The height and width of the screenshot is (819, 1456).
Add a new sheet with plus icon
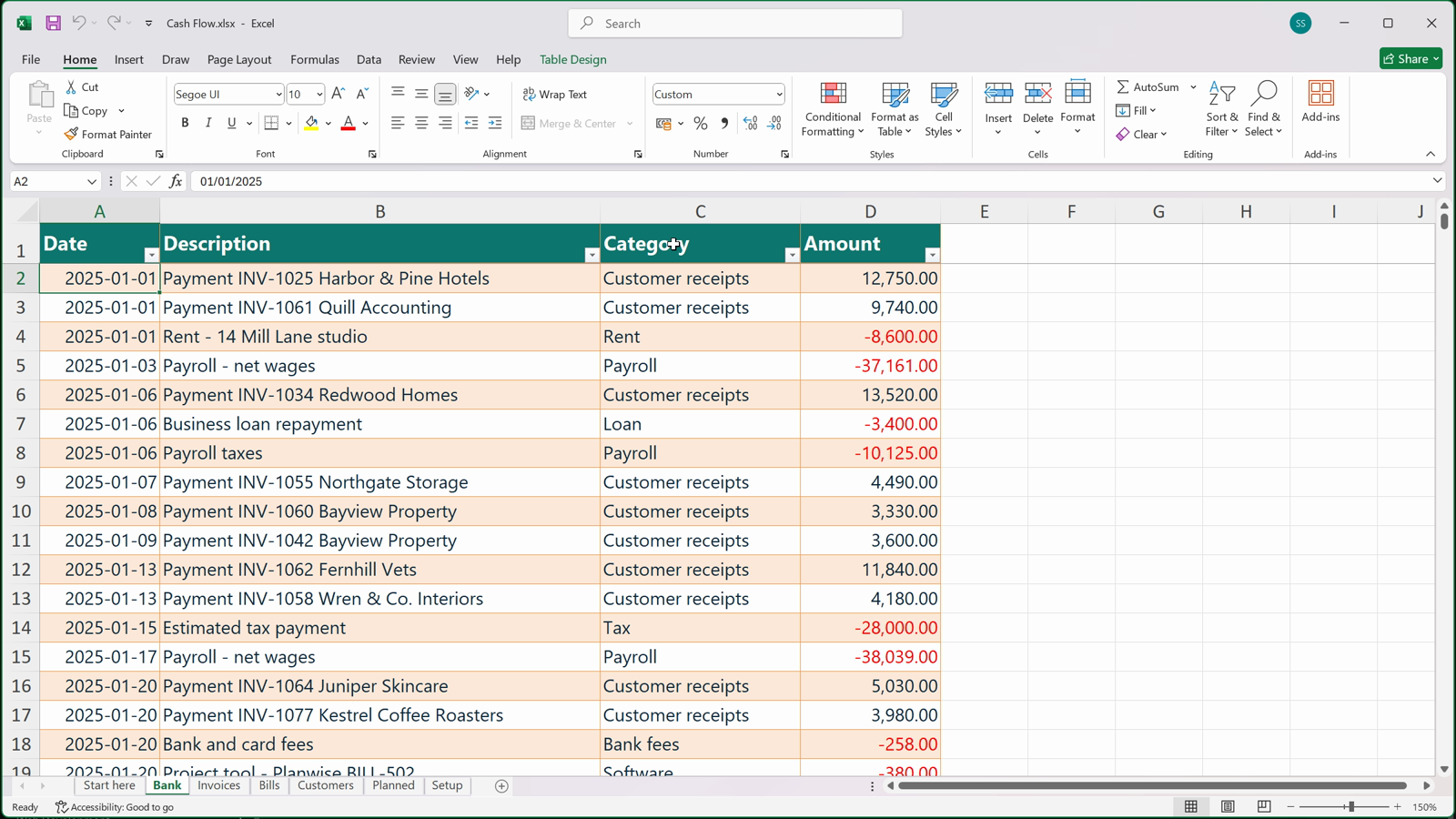tap(501, 786)
